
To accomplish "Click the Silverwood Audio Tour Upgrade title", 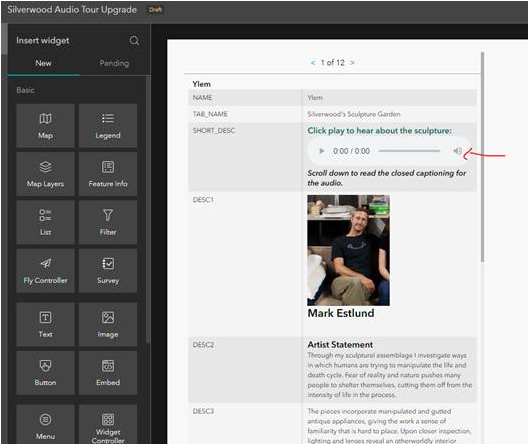I will [72, 9].
